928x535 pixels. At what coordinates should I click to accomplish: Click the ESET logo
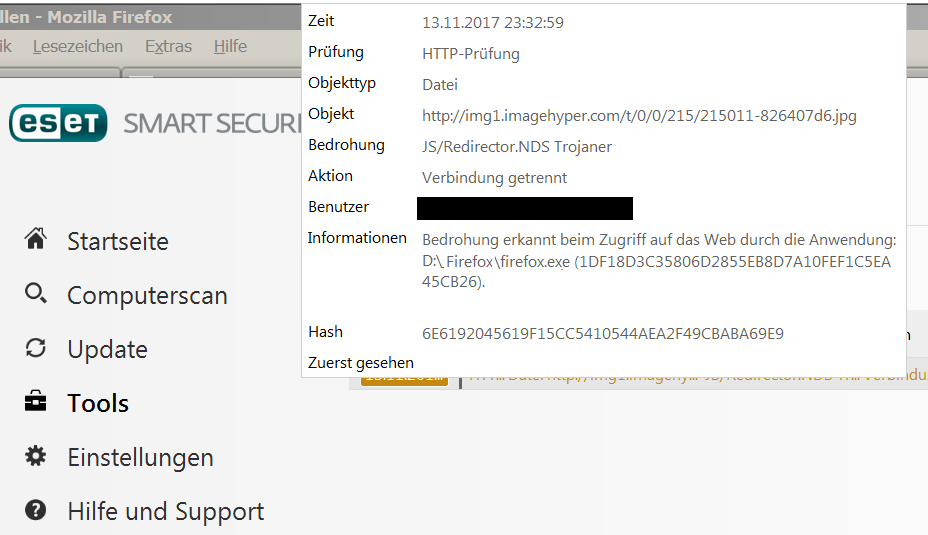pos(58,123)
